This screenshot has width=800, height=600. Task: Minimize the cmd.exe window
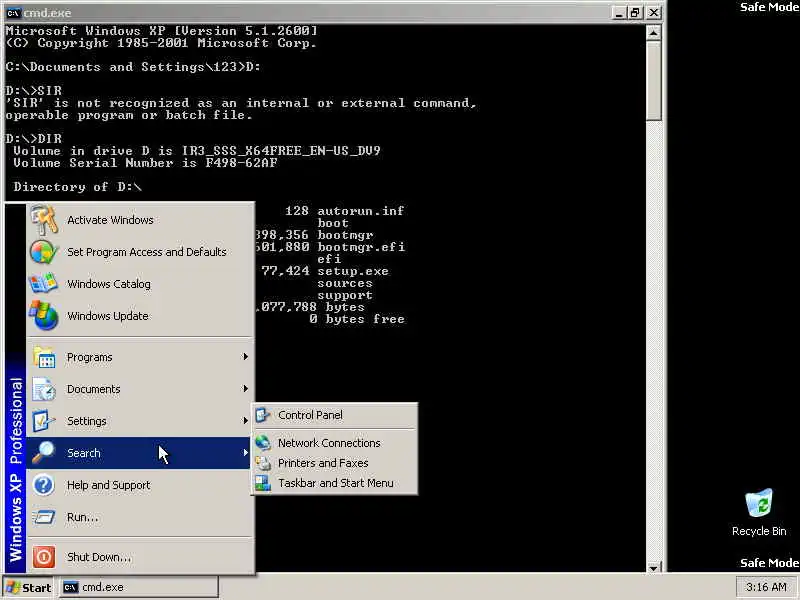619,13
